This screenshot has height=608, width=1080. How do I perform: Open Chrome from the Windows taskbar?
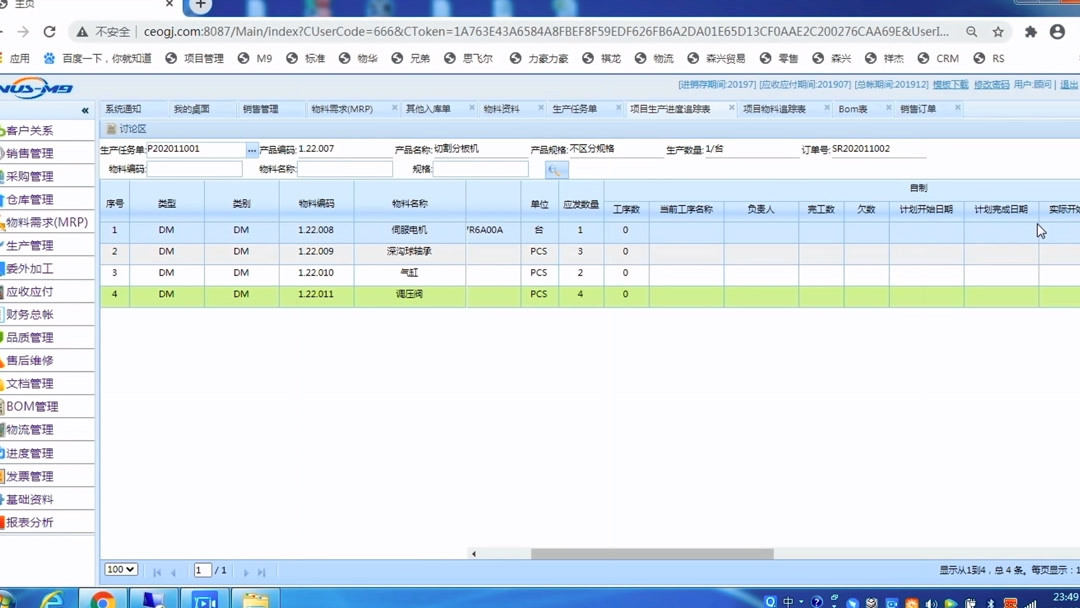click(x=103, y=599)
